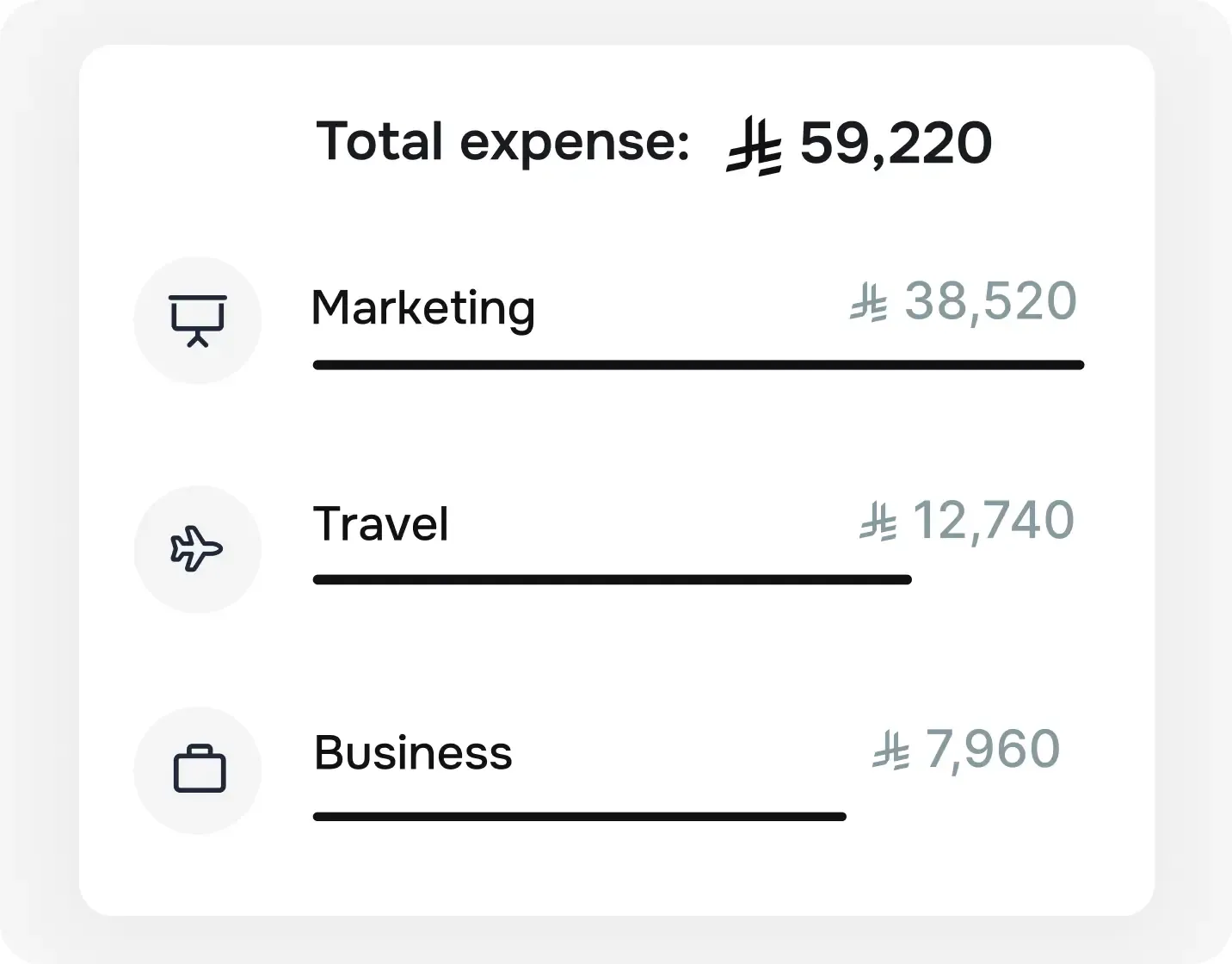Click the Business expense progress bar
The width and height of the screenshot is (1232, 964).
pos(579,817)
